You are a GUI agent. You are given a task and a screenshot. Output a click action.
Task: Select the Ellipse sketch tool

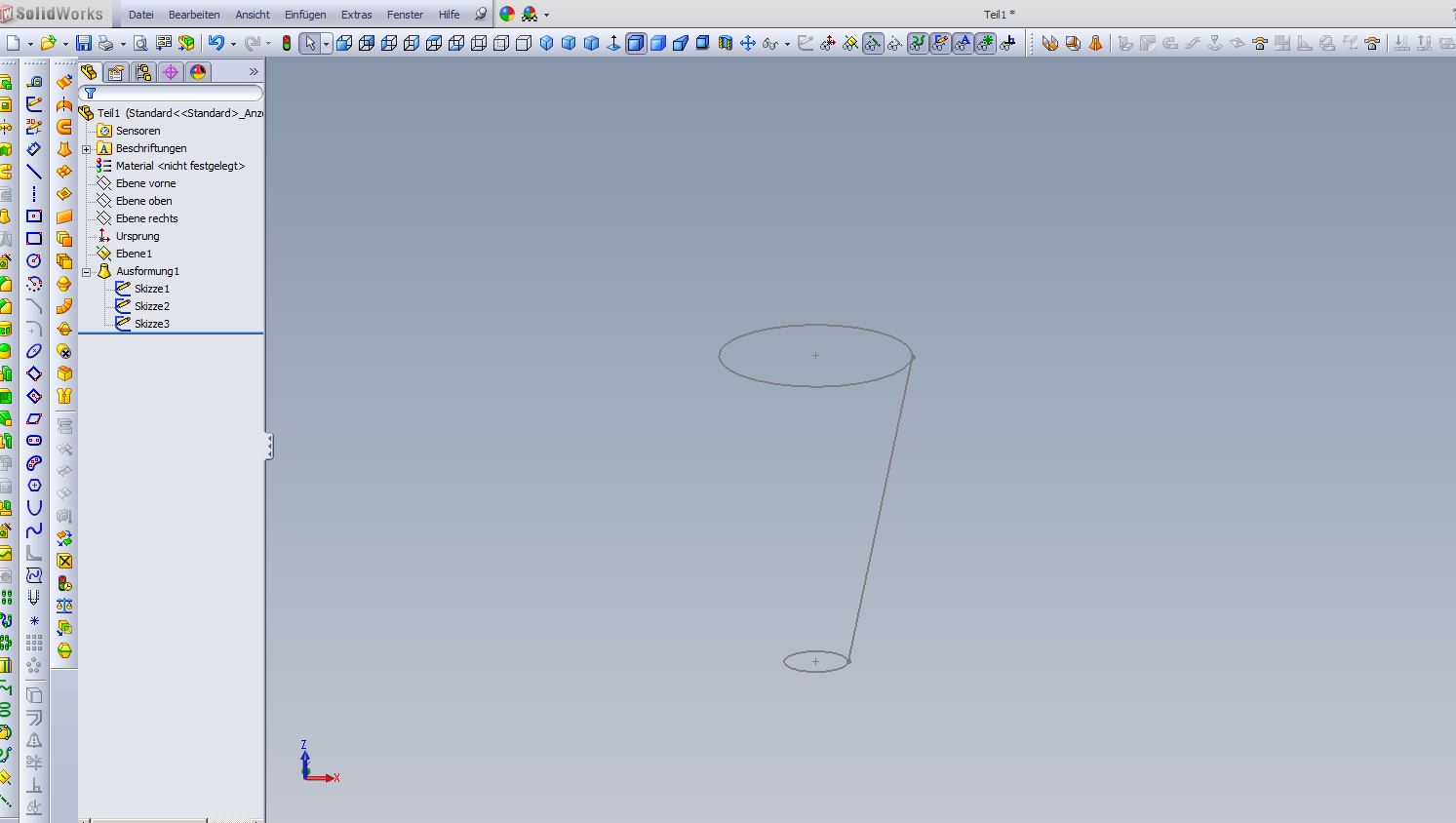click(x=34, y=351)
